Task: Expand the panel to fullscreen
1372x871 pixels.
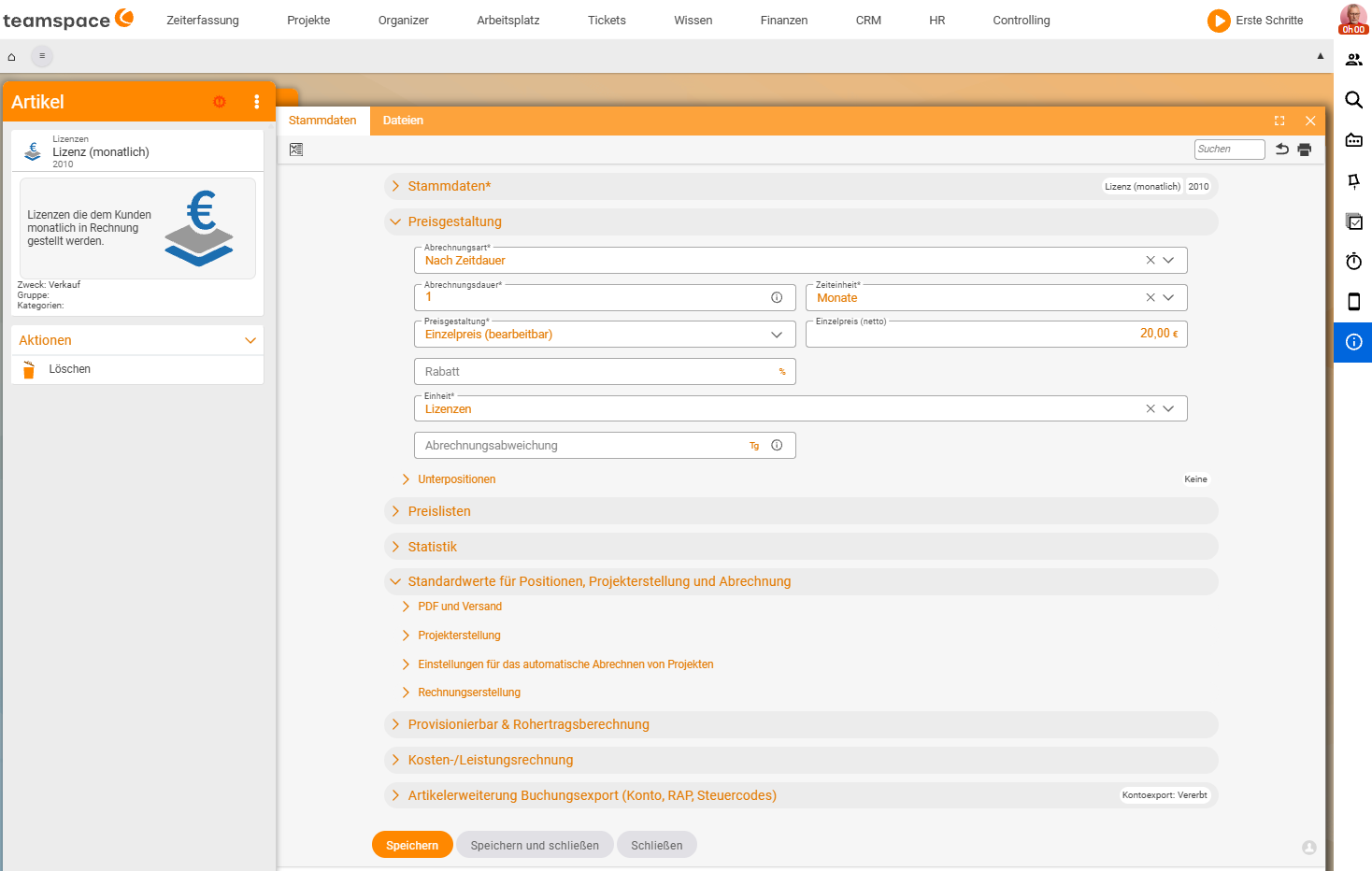Action: [x=1279, y=121]
